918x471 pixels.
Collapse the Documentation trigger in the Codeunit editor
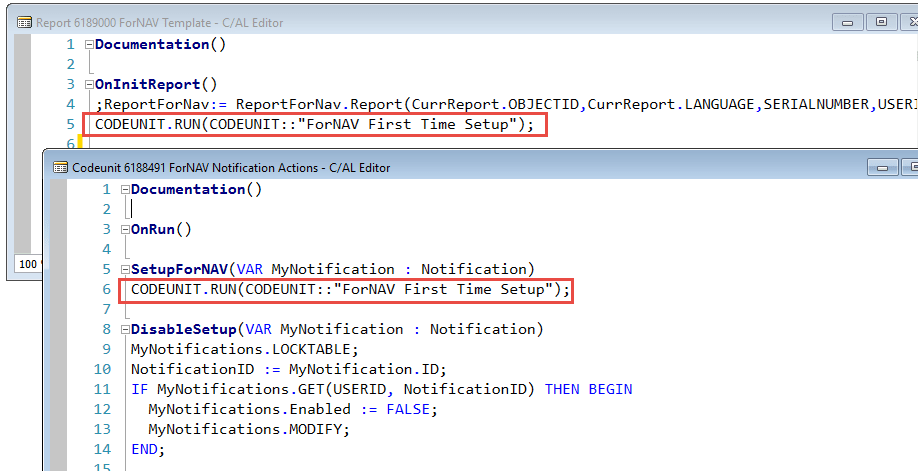tap(125, 190)
